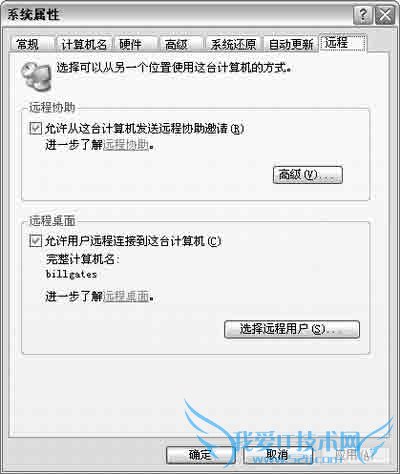Viewport: 400px width, 474px height.
Task: Switch to the 系统还原 tab
Action: click(x=233, y=44)
